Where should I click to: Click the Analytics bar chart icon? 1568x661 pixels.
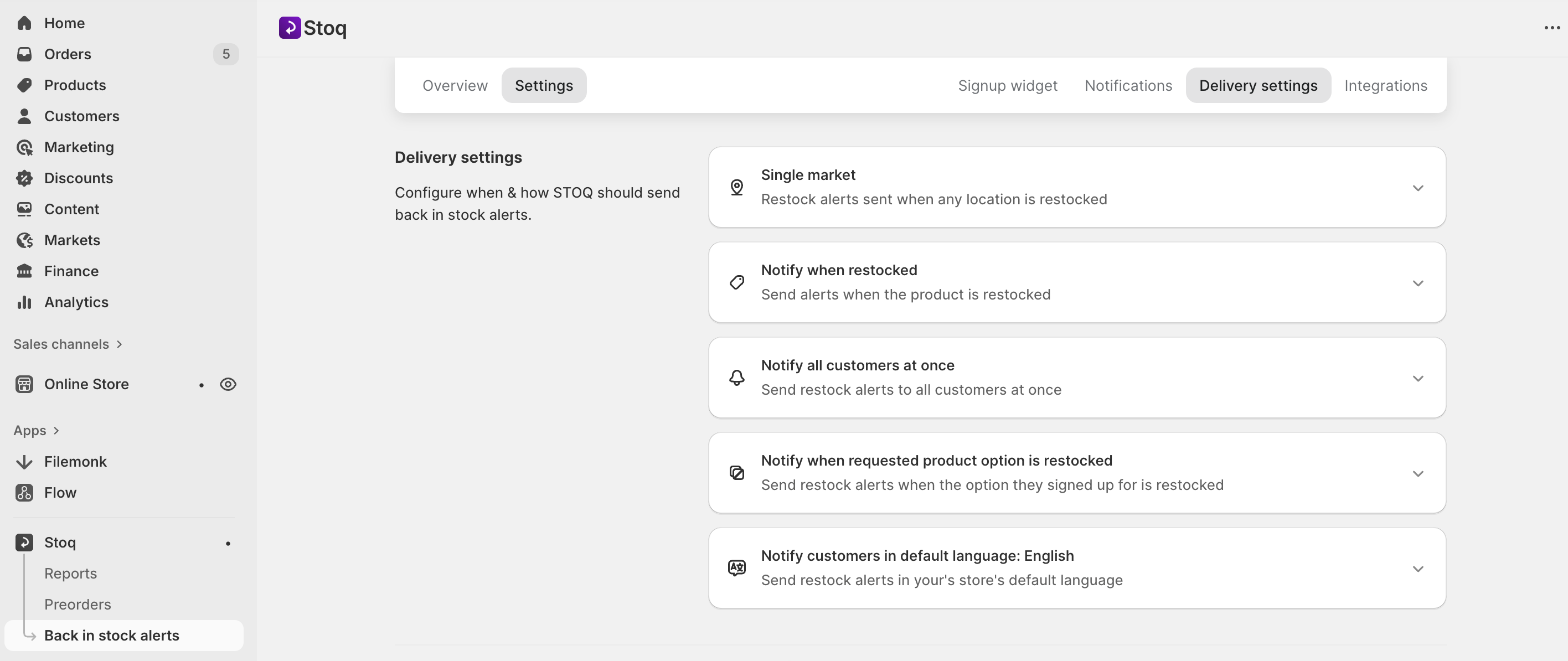tap(24, 302)
